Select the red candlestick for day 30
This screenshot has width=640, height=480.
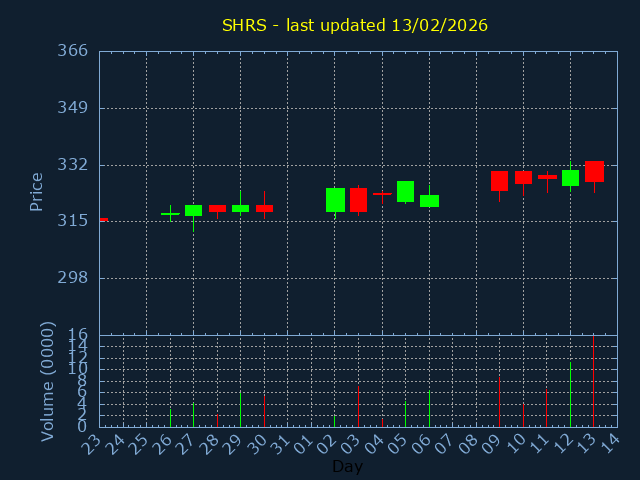pyautogui.click(x=264, y=208)
